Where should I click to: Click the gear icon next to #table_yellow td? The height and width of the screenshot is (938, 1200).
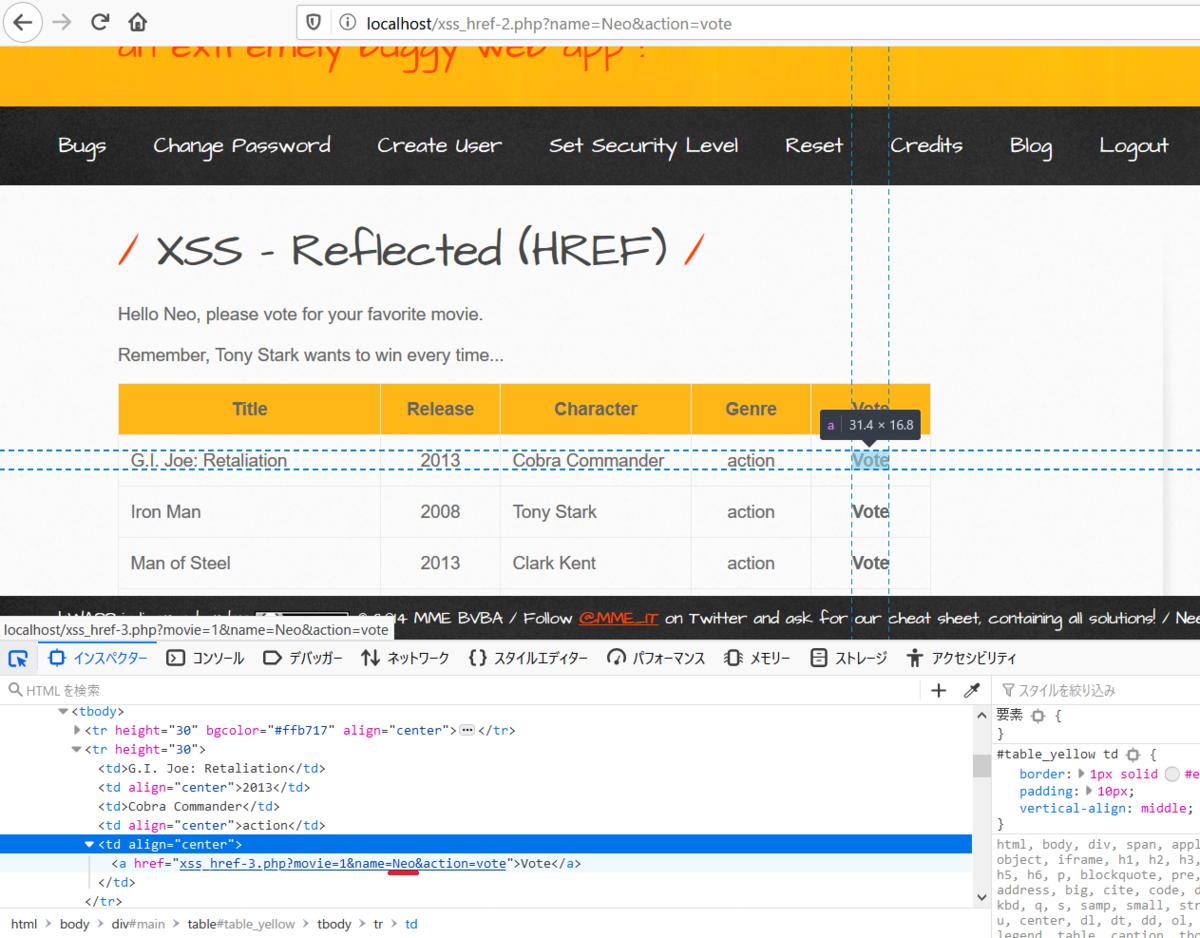(1133, 755)
